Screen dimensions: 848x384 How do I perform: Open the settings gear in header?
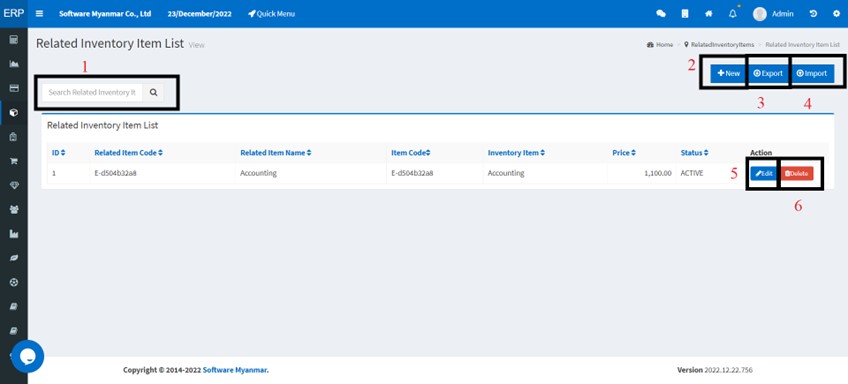pyautogui.click(x=837, y=14)
